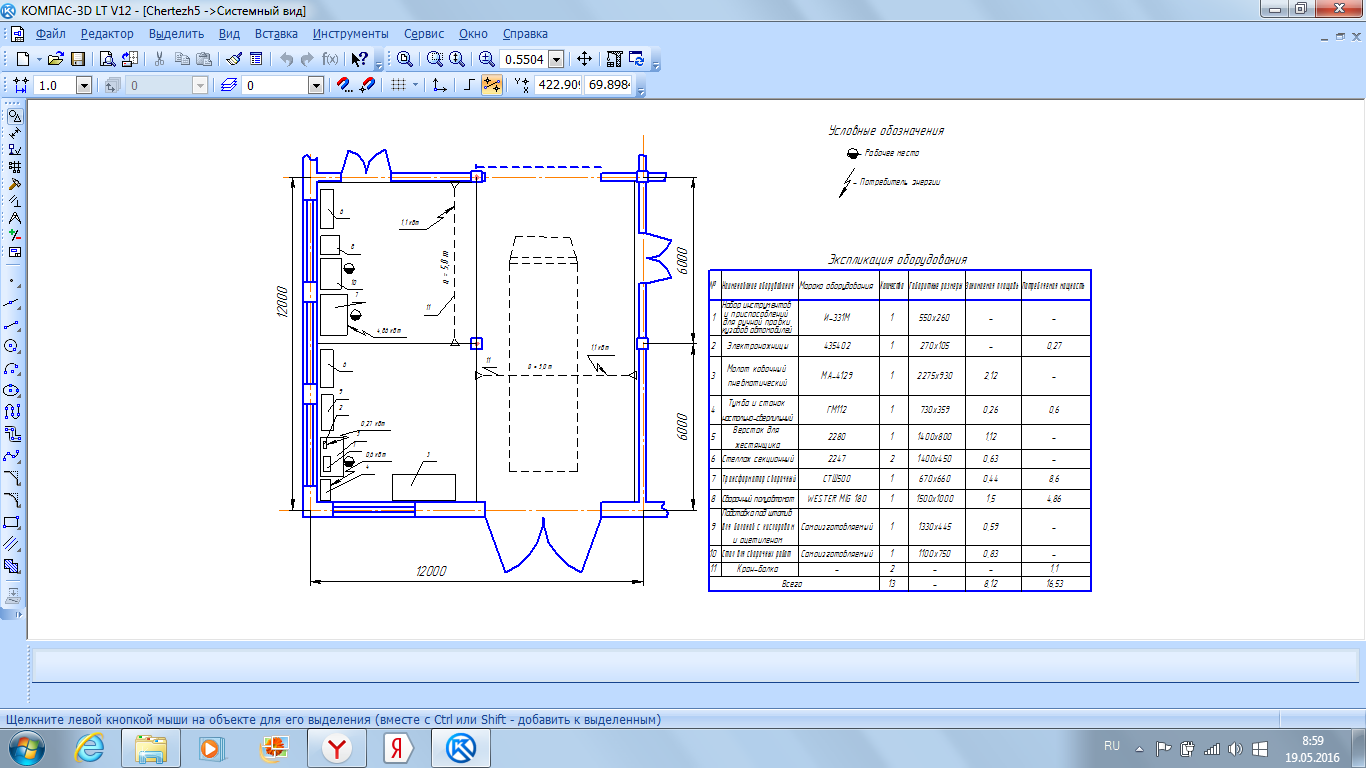The height and width of the screenshot is (768, 1366).
Task: Toggle the grid display button
Action: click(x=398, y=85)
